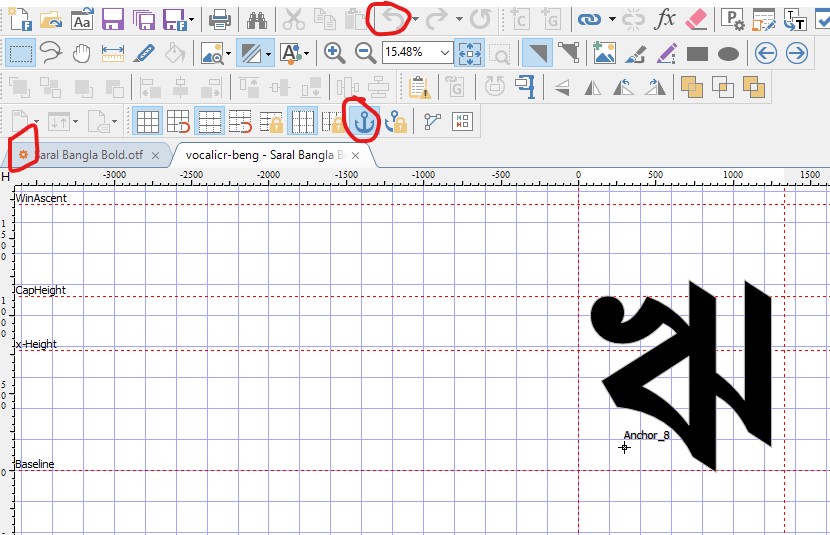Choose the hand pan tool
Image resolution: width=830 pixels, height=535 pixels.
coord(82,53)
